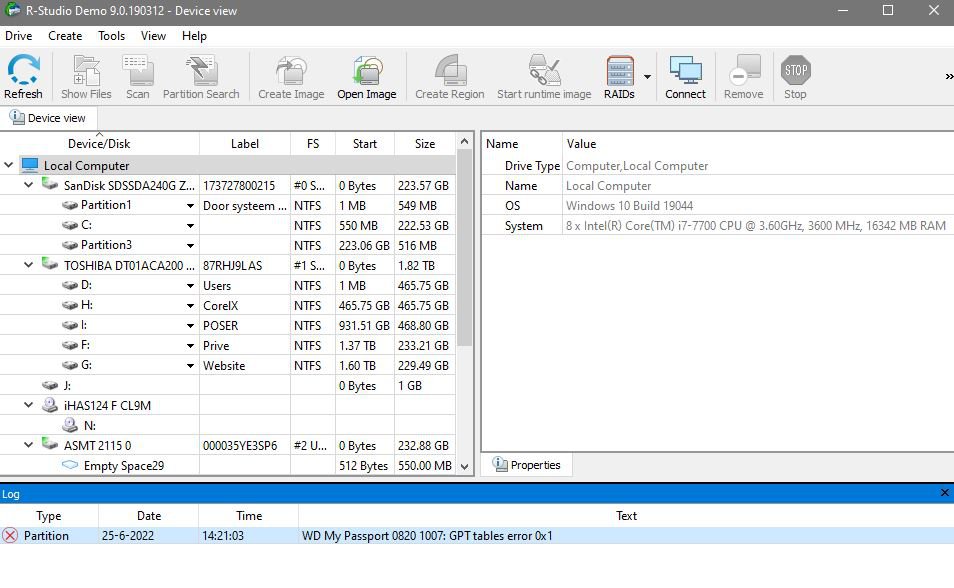954x588 pixels.
Task: Open Partition Search tool
Action: 201,77
